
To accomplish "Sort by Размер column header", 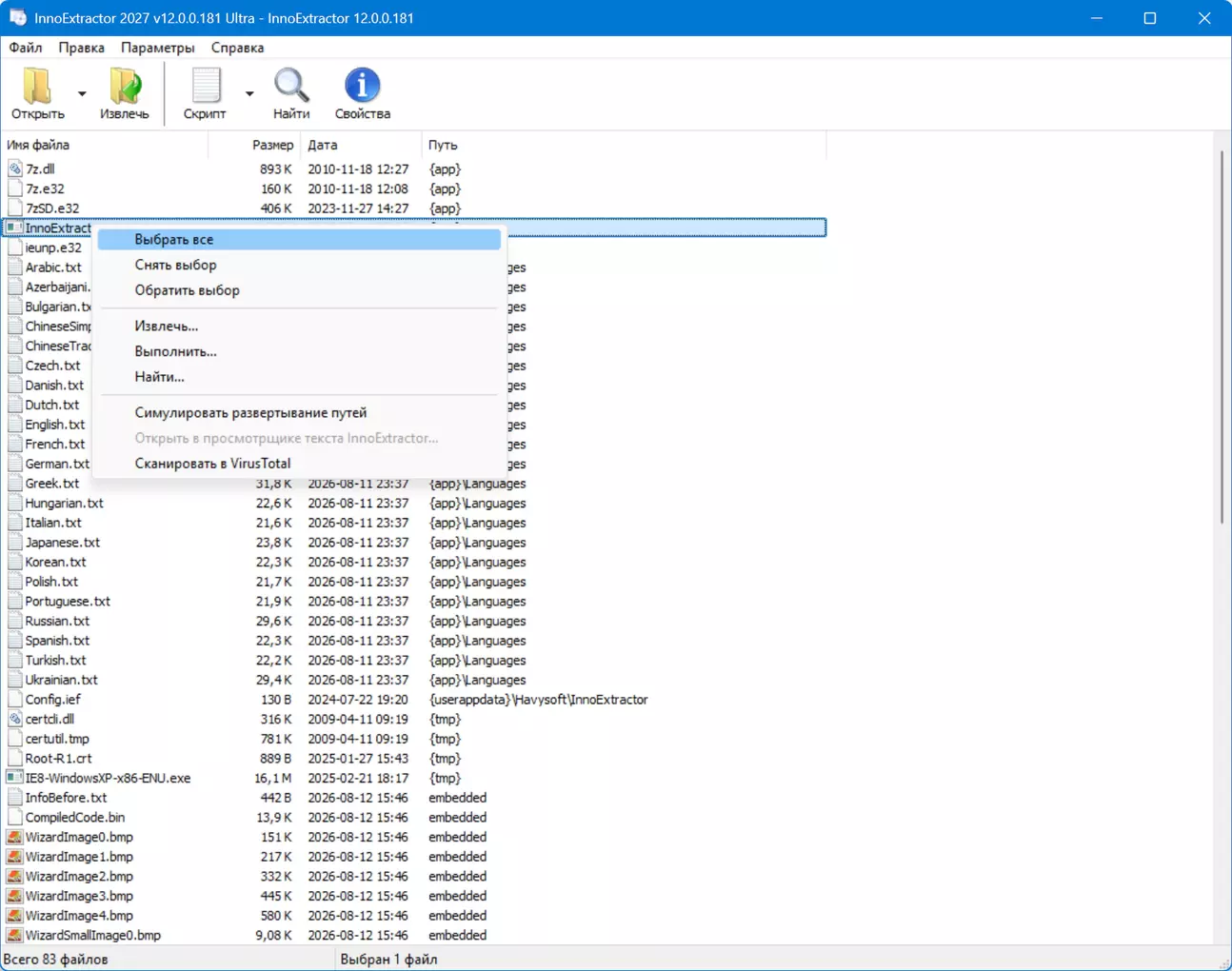I will point(254,145).
